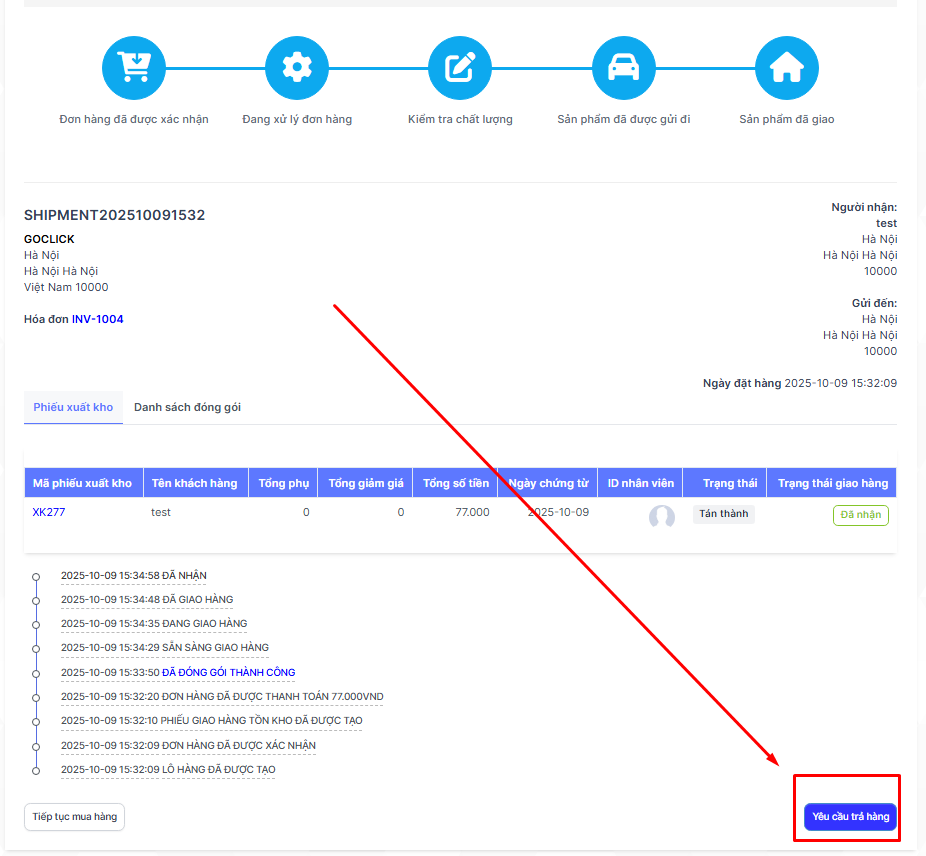The image size is (926, 856).
Task: Click the shopping cart order confirmed icon
Action: click(133, 68)
